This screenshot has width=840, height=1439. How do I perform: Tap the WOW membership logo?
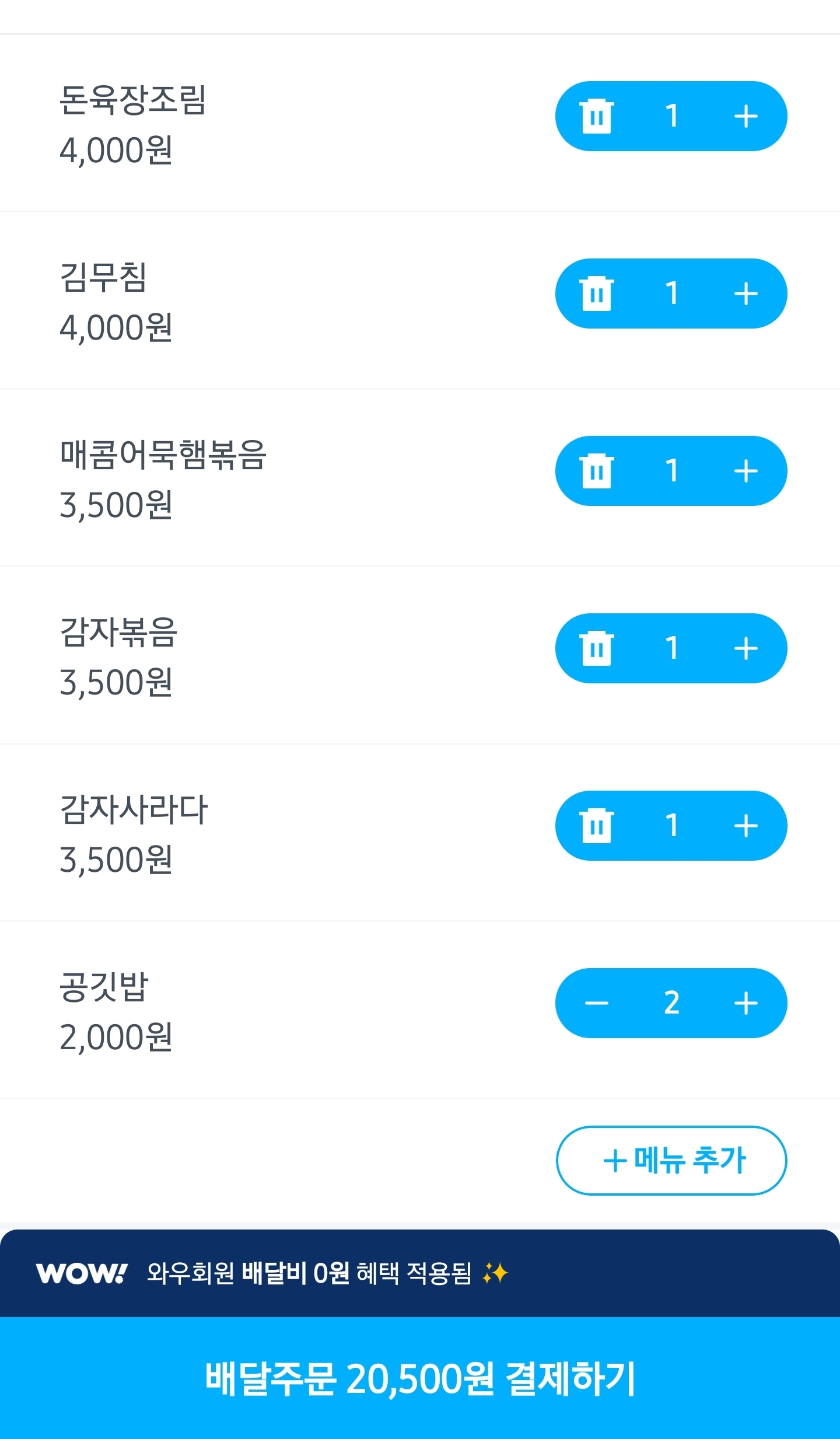click(81, 1273)
